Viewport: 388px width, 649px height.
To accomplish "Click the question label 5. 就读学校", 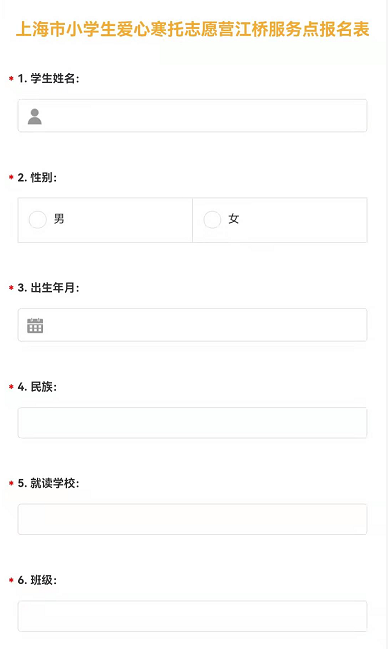I will click(x=48, y=483).
